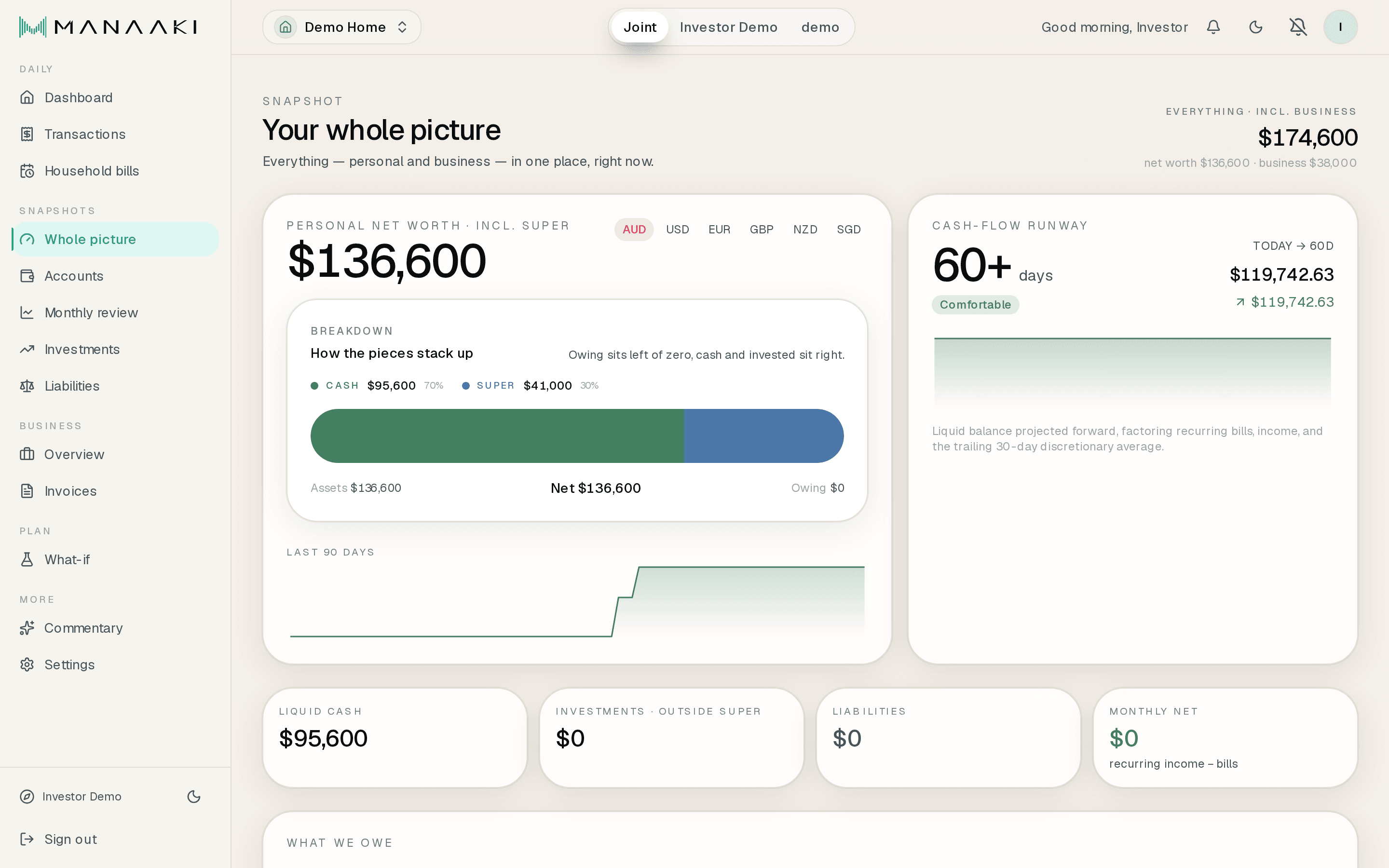The image size is (1389, 868).
Task: Click the Investor Demo compass icon
Action: (x=27, y=797)
